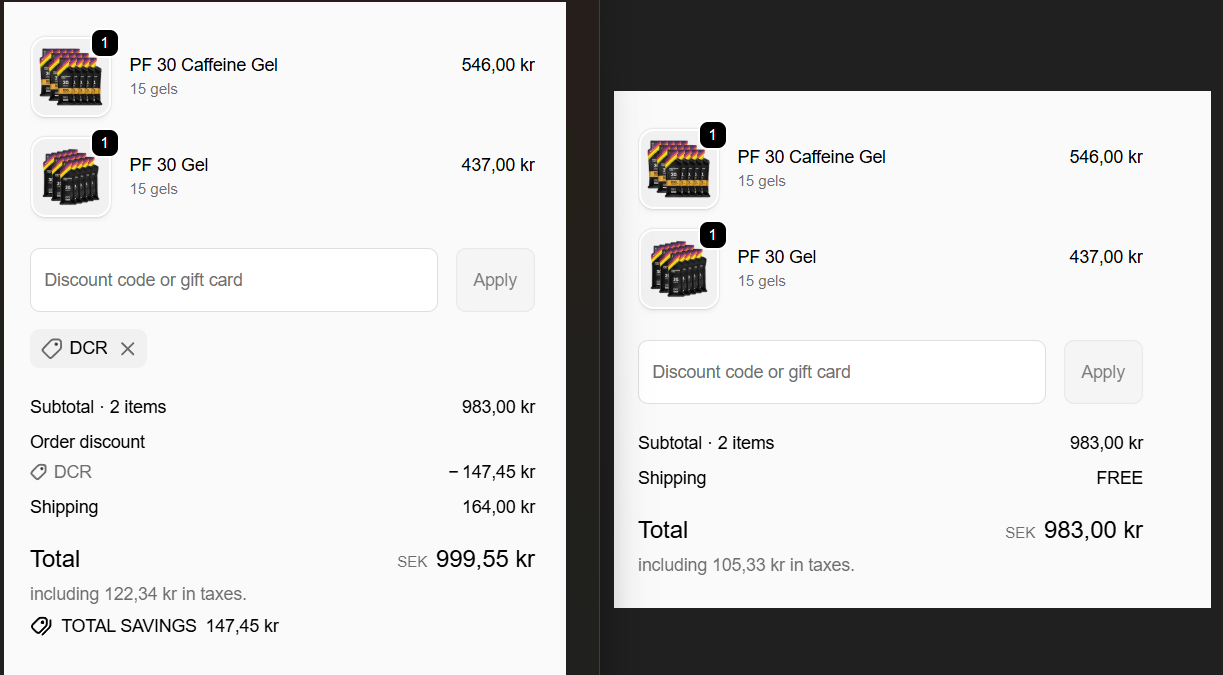The height and width of the screenshot is (675, 1223).
Task: Click the Caffeine Gel thumbnail in the free-shipping order
Action: [x=678, y=169]
